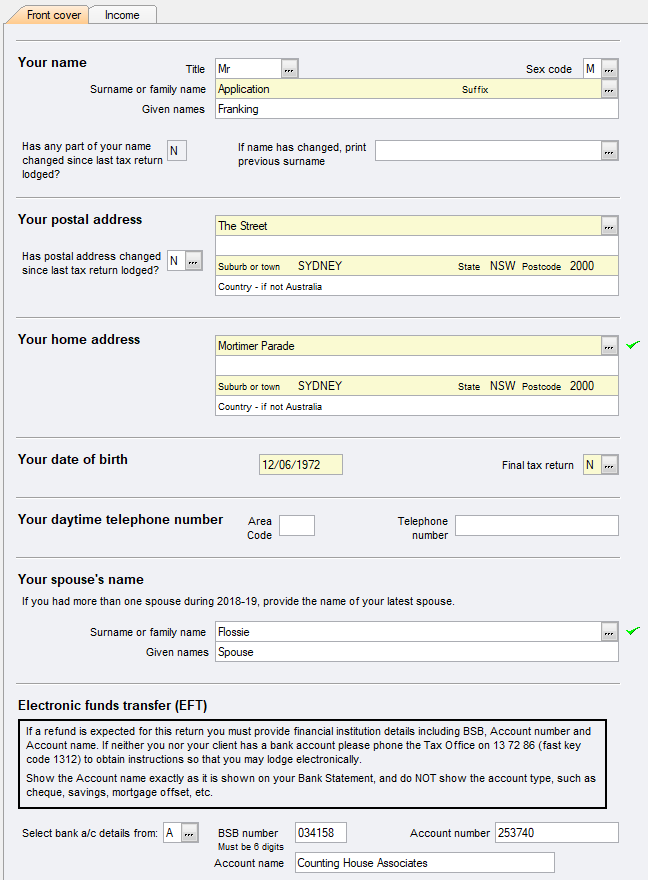Viewport: 648px width, 880px height.
Task: Click the date of birth field showing 12/06/1972
Action: pos(299,464)
